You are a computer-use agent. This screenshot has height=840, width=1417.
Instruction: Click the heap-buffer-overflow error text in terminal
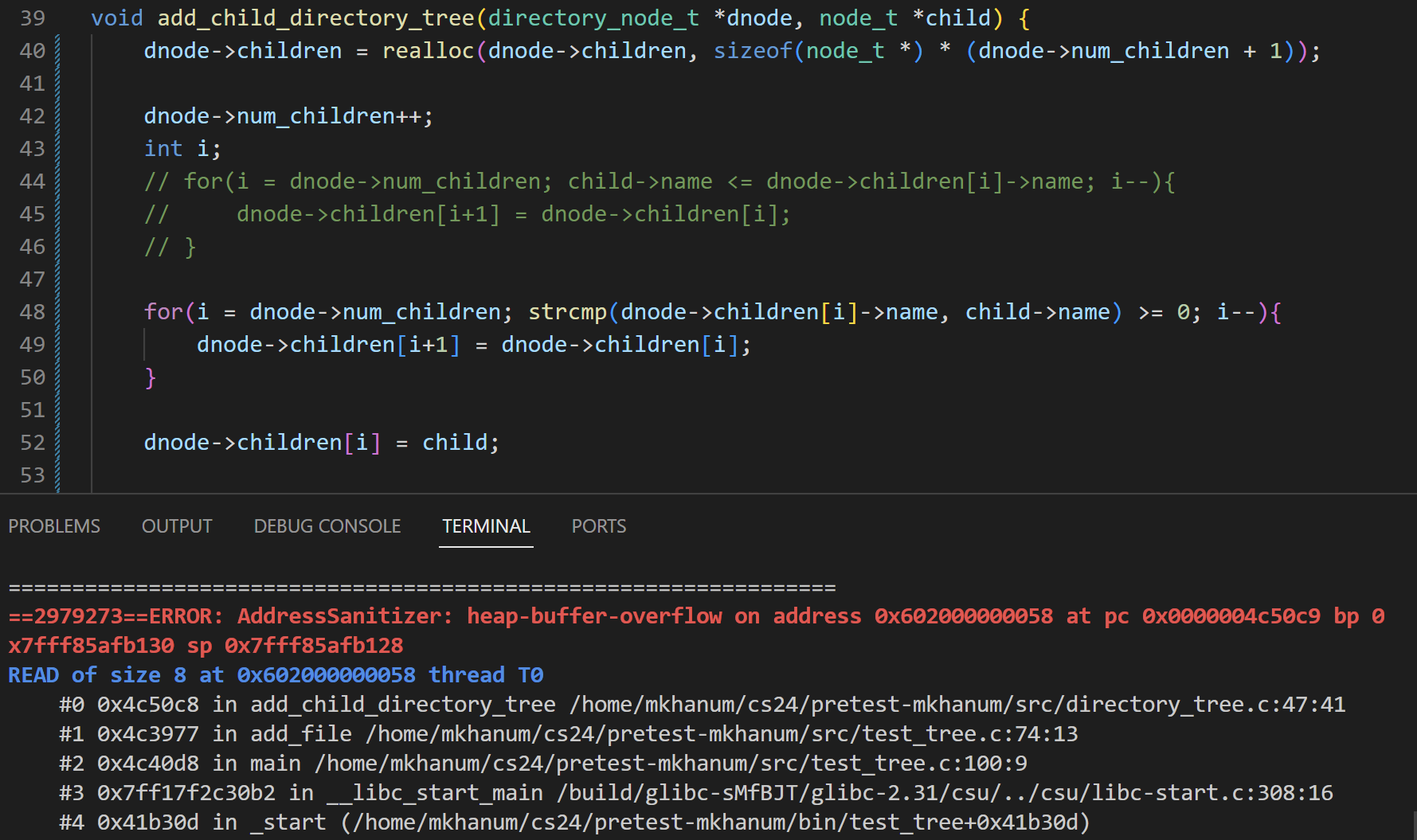(594, 616)
